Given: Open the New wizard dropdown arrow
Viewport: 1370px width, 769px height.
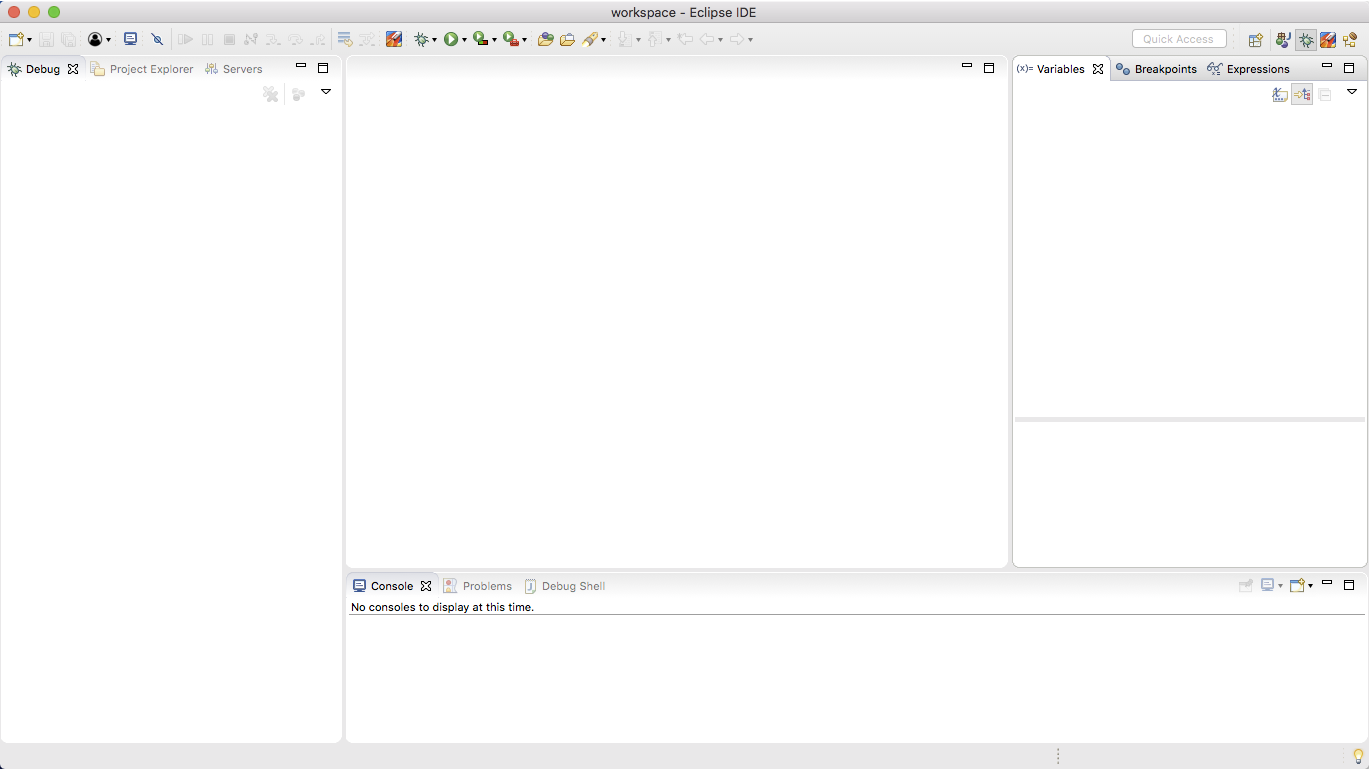Looking at the screenshot, I should pyautogui.click(x=29, y=40).
